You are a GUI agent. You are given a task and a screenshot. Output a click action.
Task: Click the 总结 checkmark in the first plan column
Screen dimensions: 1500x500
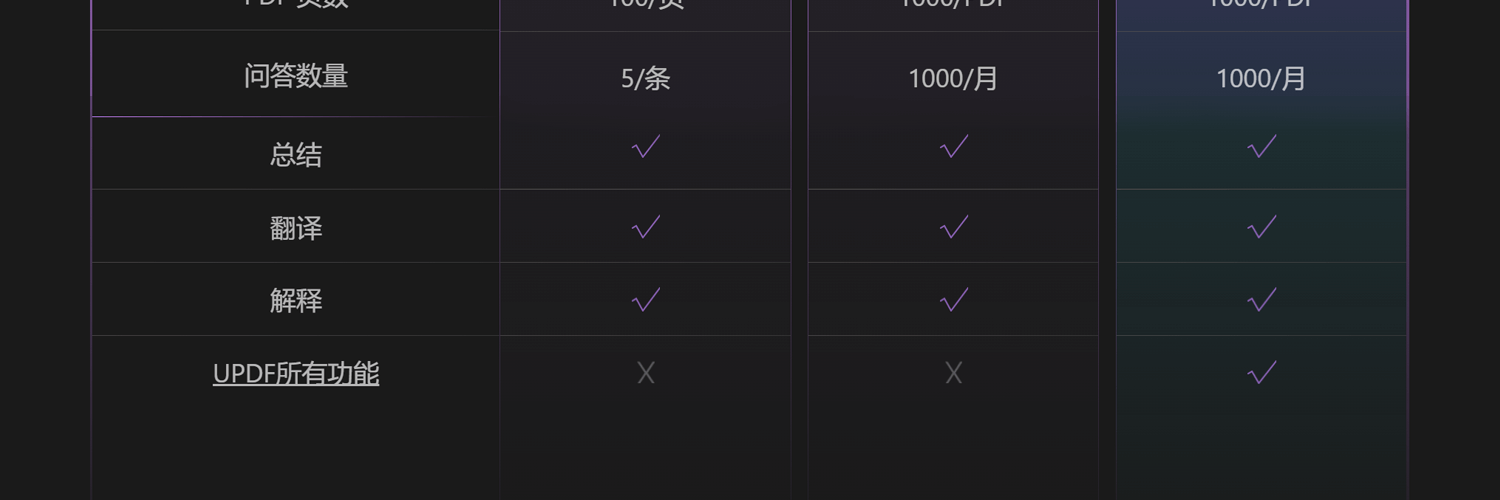(646, 148)
